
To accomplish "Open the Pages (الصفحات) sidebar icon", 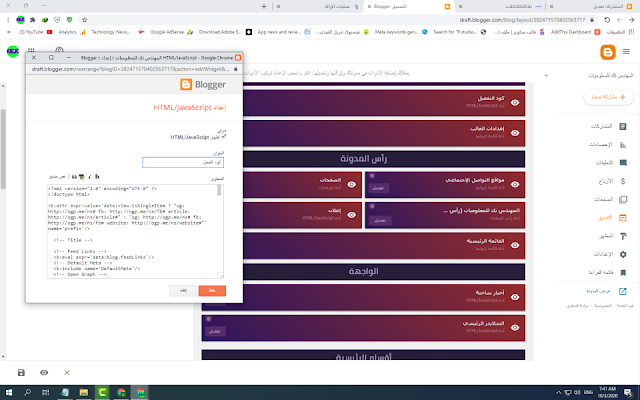I will 623,200.
